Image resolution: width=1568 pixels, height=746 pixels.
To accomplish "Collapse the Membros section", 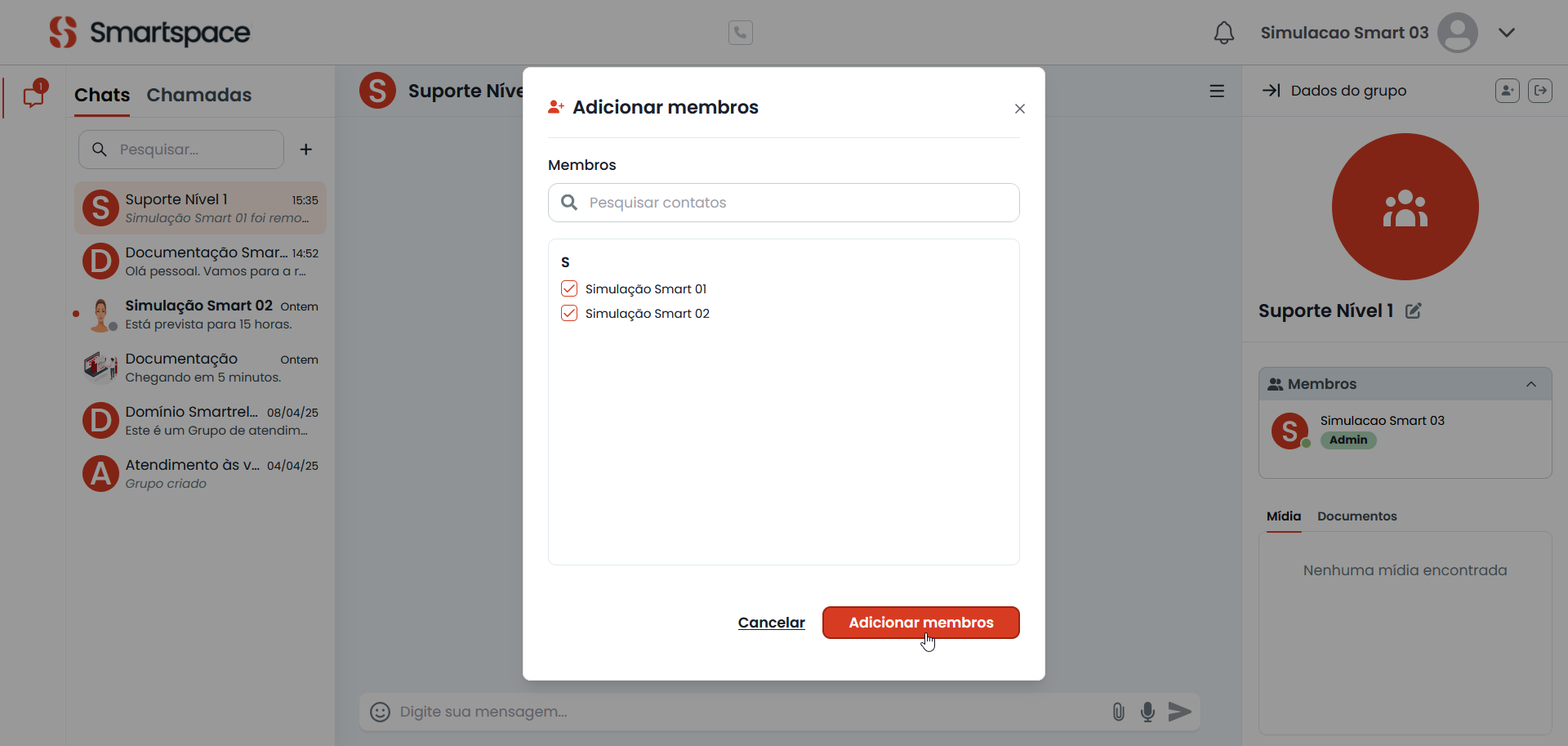I will [1531, 384].
